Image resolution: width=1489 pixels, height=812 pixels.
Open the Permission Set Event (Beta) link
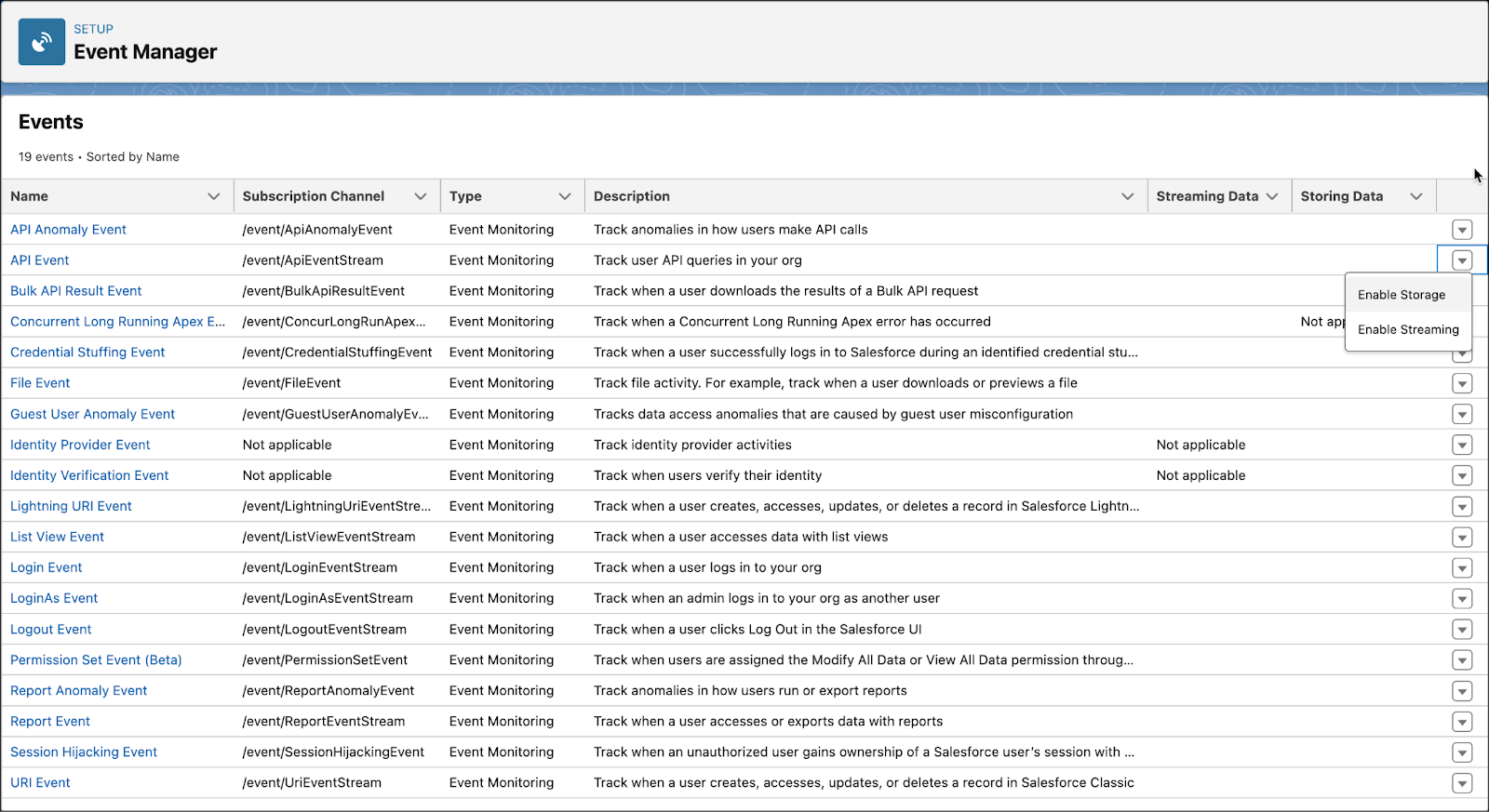pyautogui.click(x=96, y=659)
